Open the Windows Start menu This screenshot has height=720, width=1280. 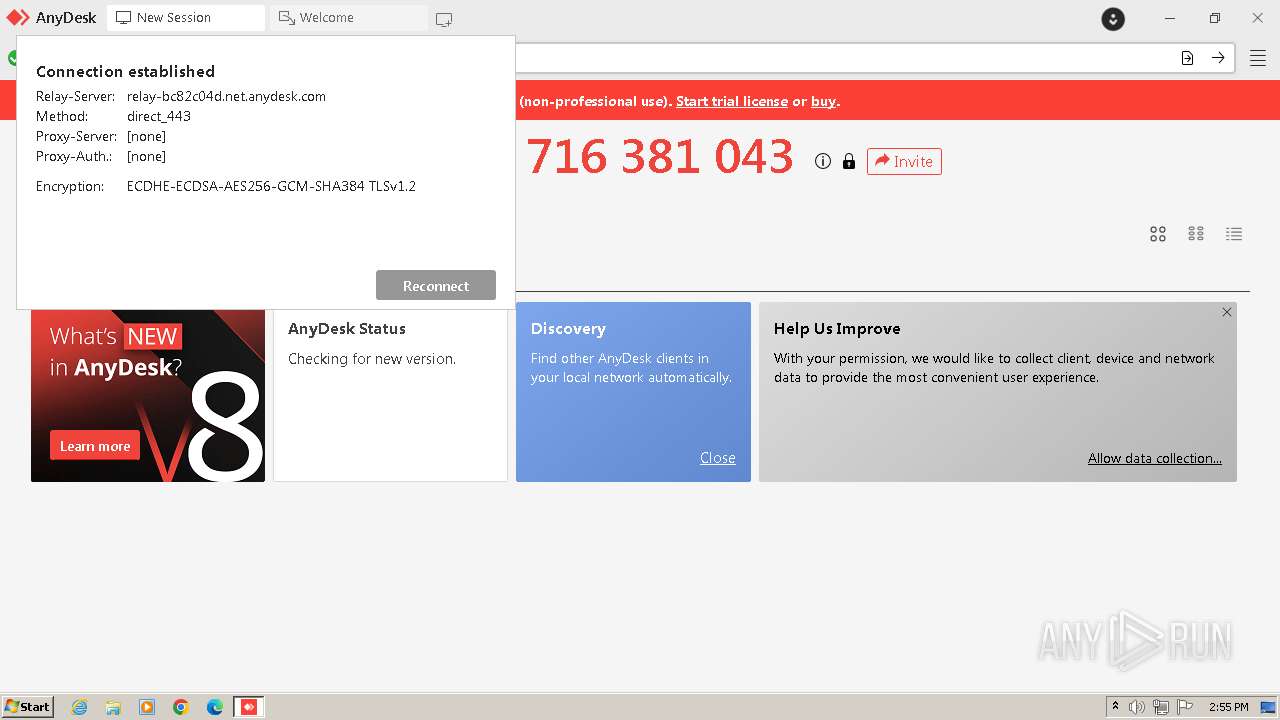(28, 706)
